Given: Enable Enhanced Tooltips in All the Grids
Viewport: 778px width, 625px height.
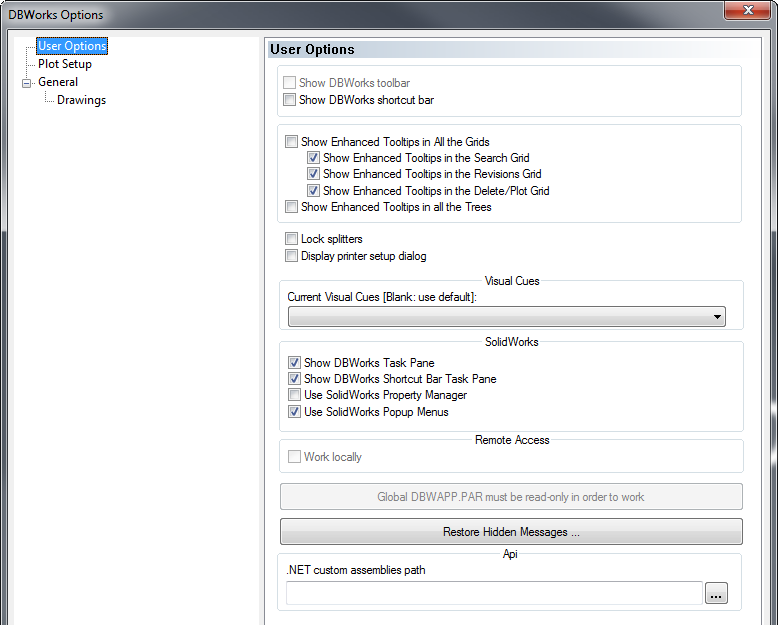Looking at the screenshot, I should pyautogui.click(x=291, y=141).
